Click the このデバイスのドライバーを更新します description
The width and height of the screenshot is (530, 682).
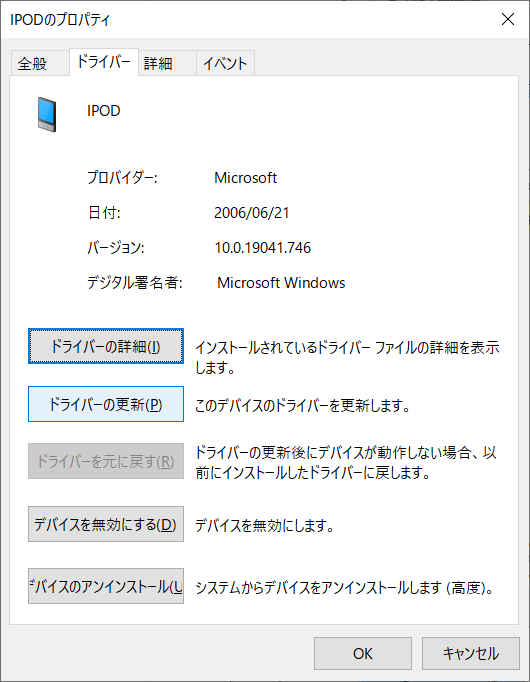click(303, 406)
